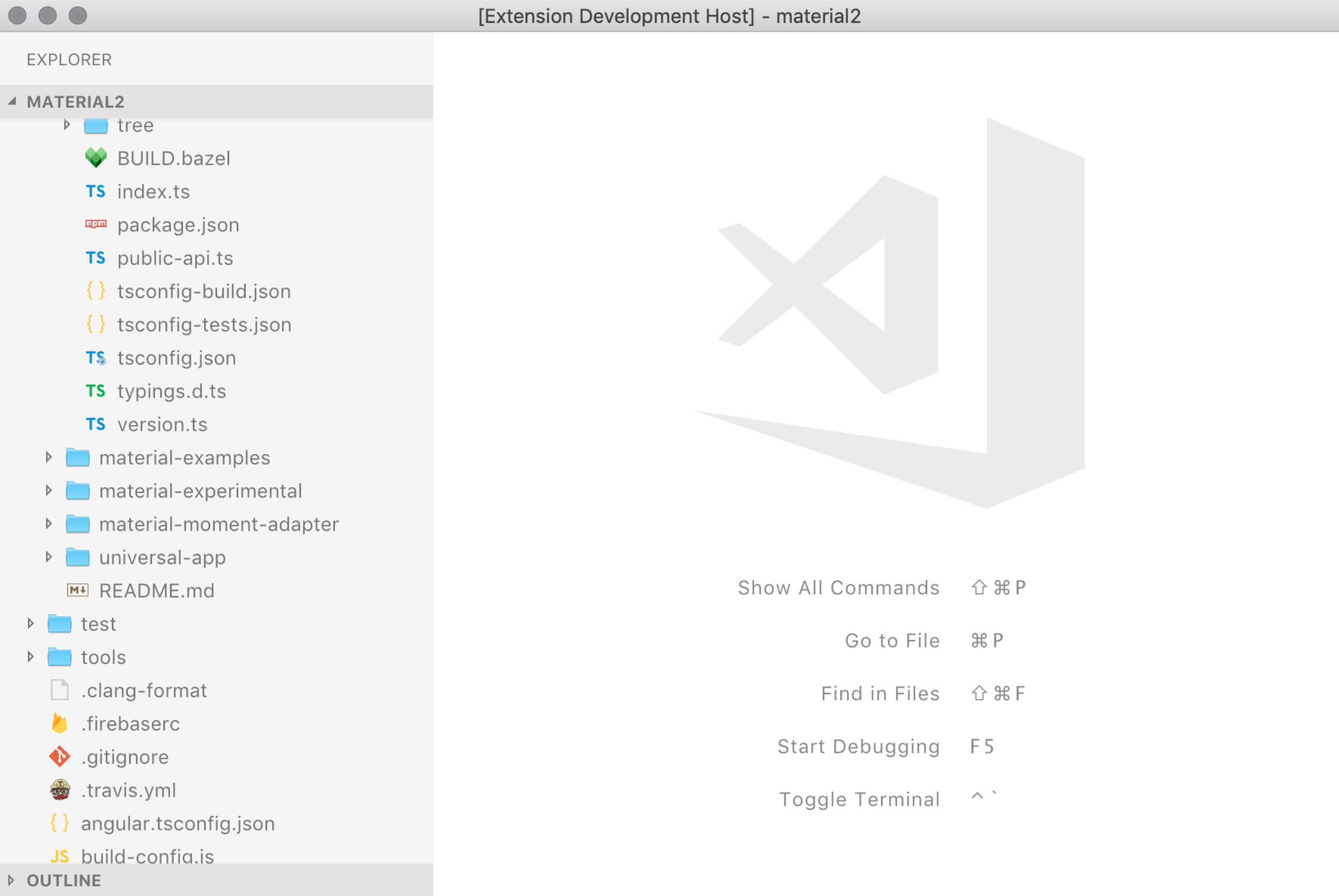Click the folder icon of universal-app
This screenshot has width=1339, height=896.
click(x=78, y=557)
